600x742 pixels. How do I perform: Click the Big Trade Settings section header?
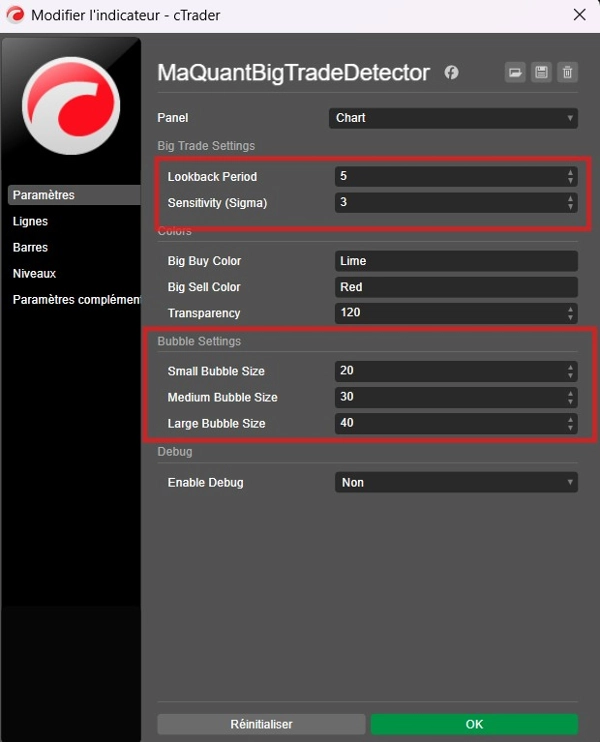coord(206,146)
